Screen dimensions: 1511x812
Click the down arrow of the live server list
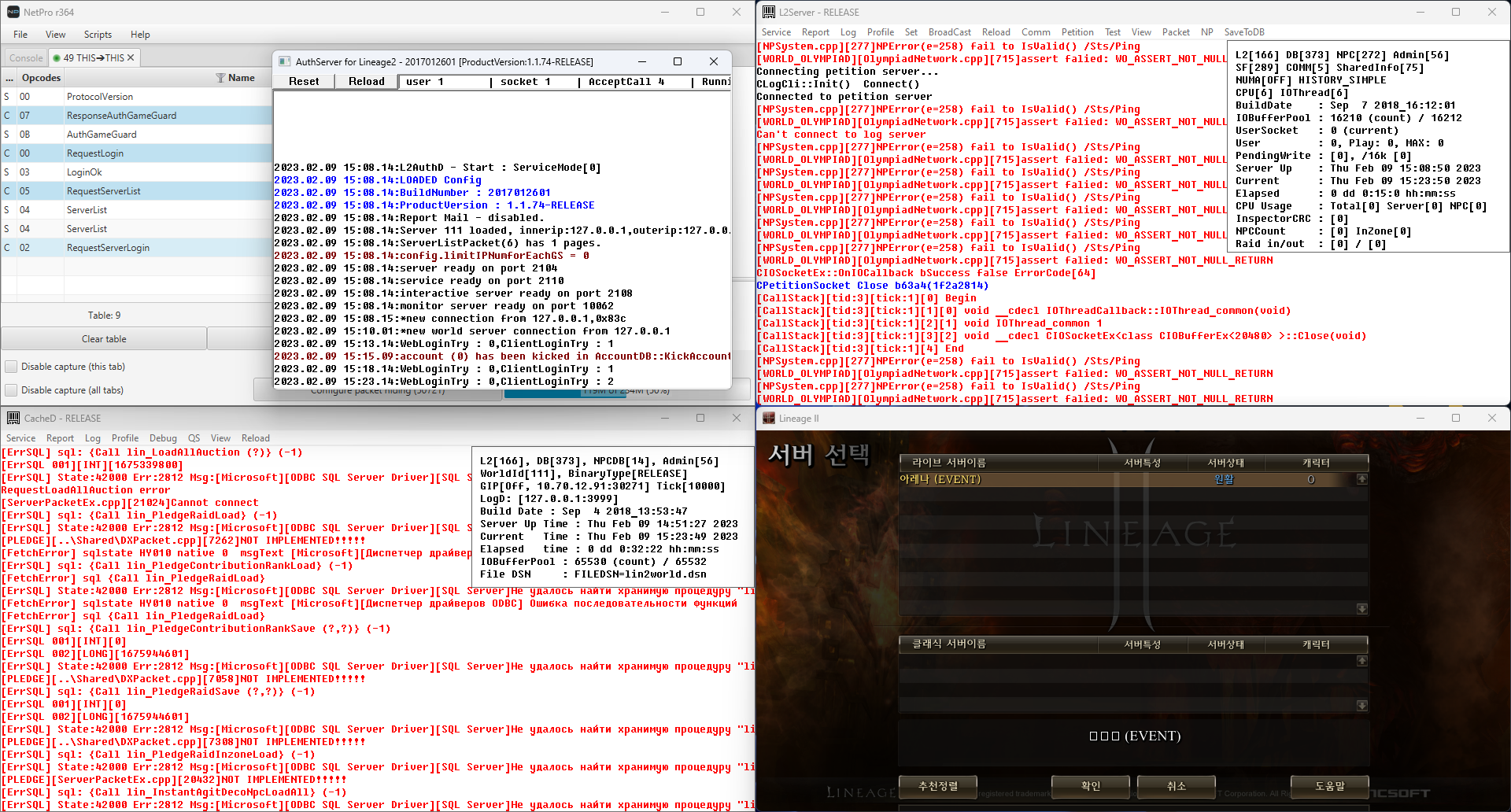pos(1361,609)
